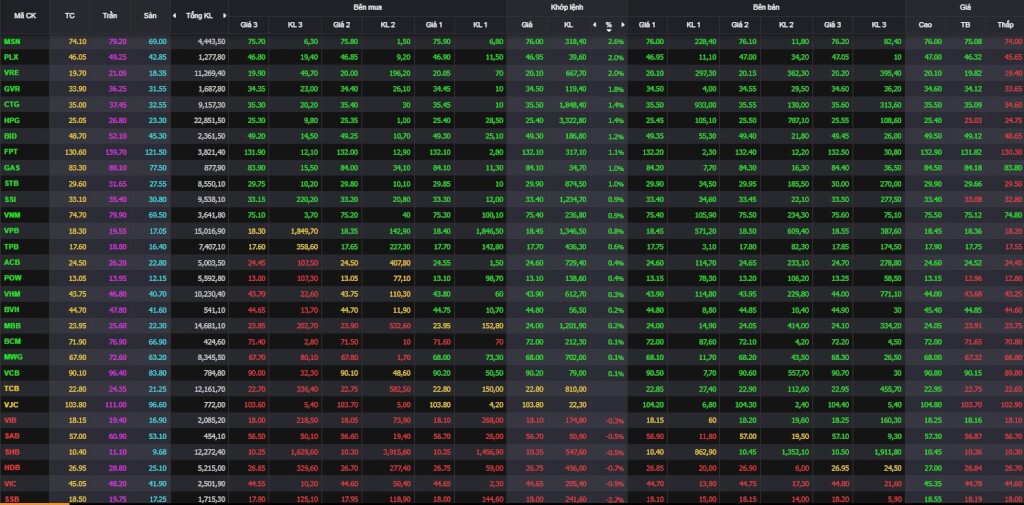
Task: Click ceiling price 139.70 in FPT row
Action: coord(115,152)
